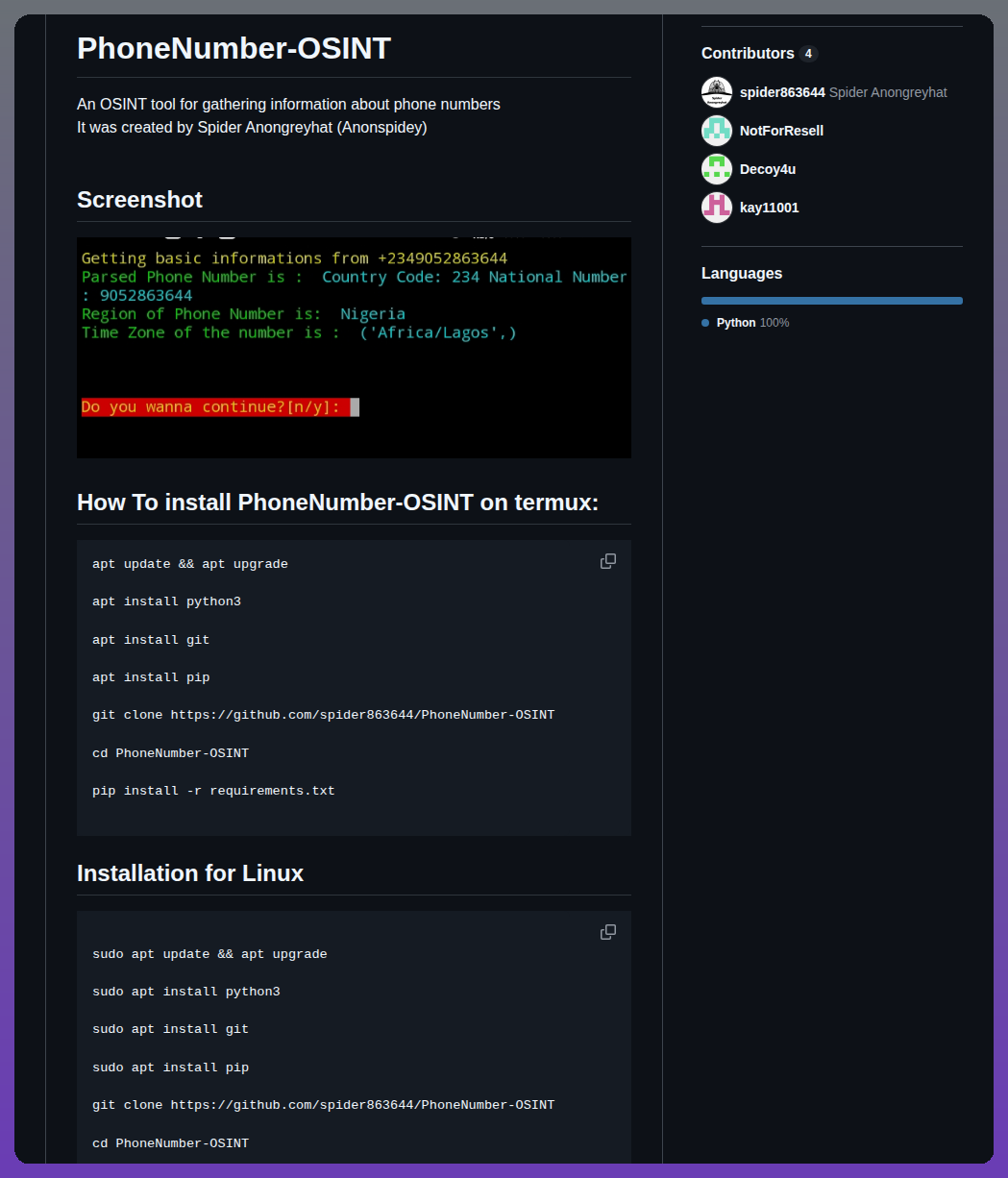Viewport: 1008px width, 1178px height.
Task: Open kay11001 avatar image
Action: (x=717, y=208)
